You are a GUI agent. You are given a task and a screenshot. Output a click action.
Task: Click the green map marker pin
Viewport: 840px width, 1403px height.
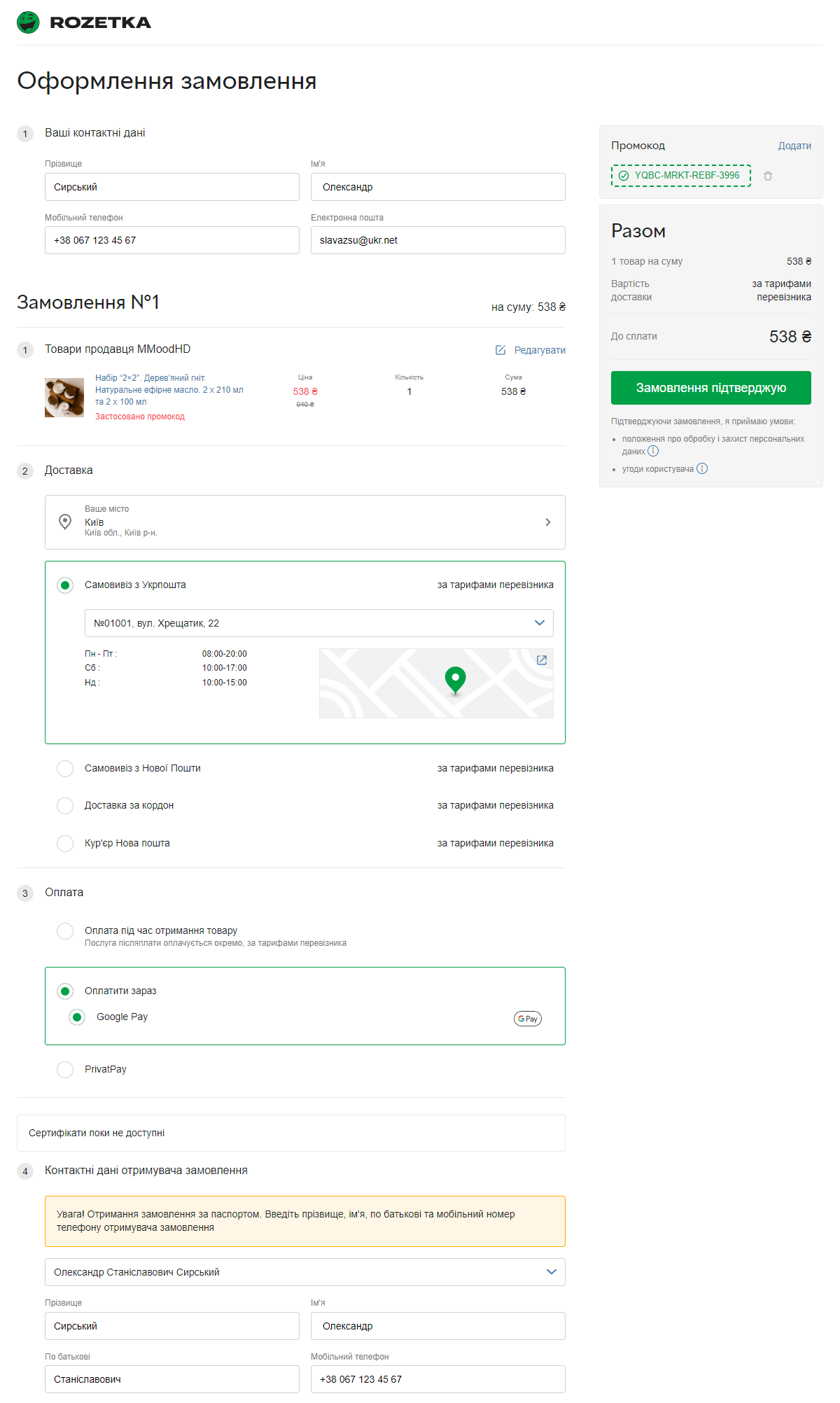tap(455, 680)
